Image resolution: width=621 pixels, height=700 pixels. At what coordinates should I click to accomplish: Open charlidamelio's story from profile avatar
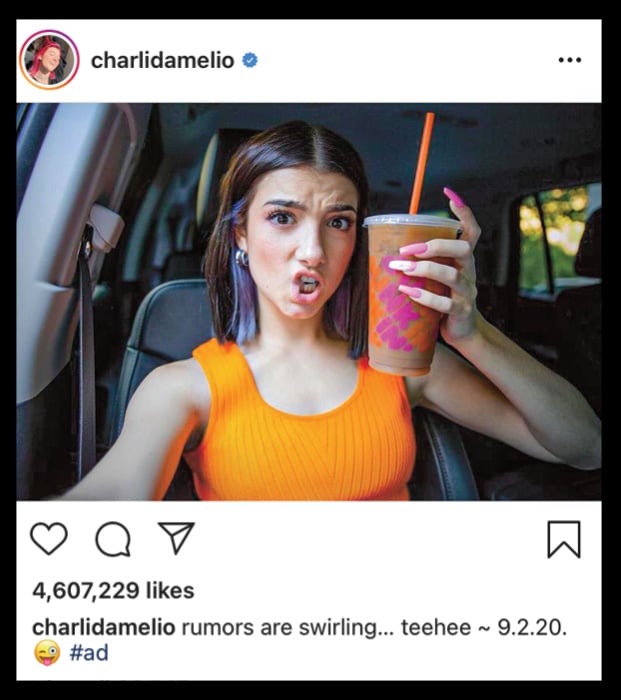49,60
